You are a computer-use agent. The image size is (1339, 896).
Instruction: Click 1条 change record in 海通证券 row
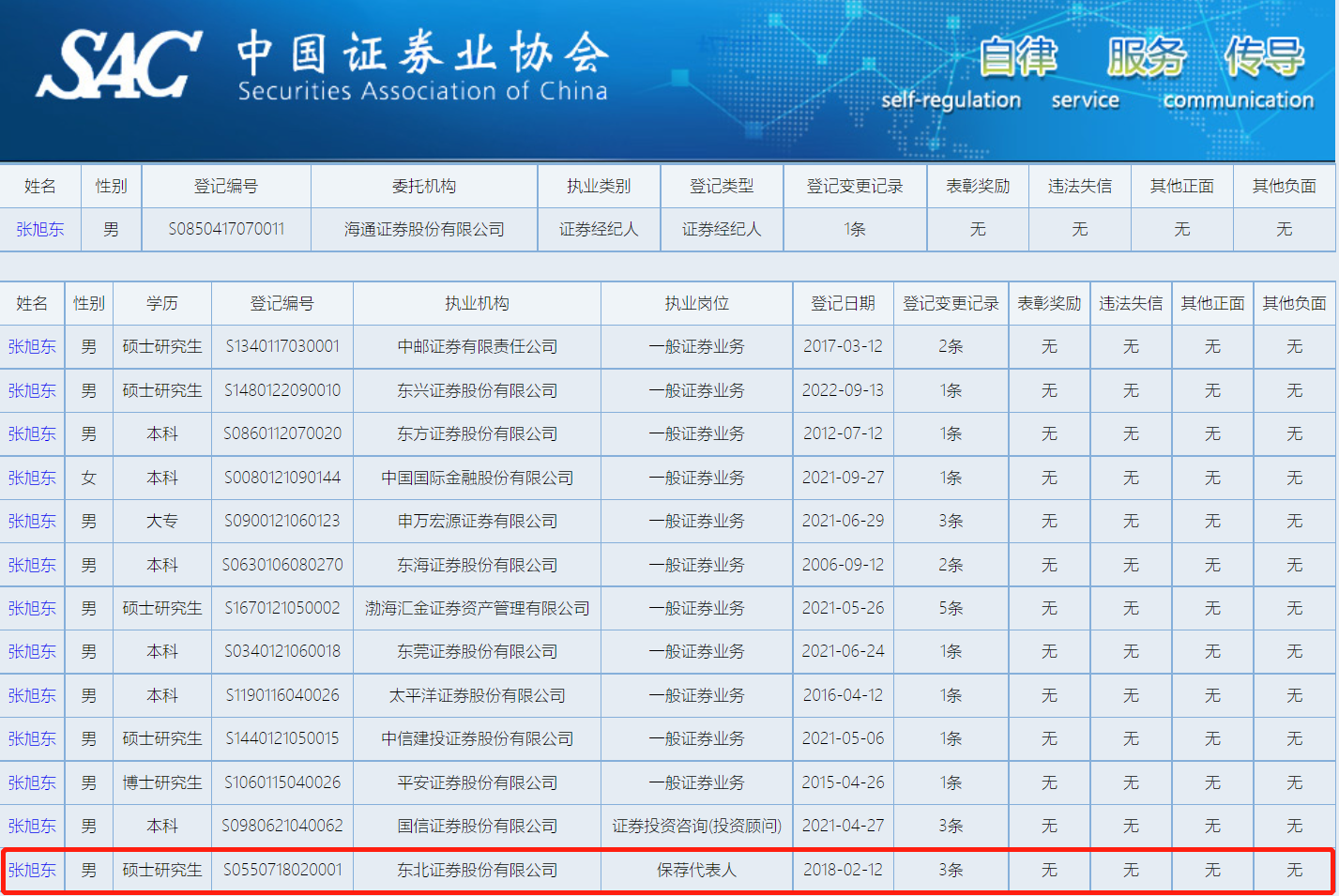(x=855, y=229)
